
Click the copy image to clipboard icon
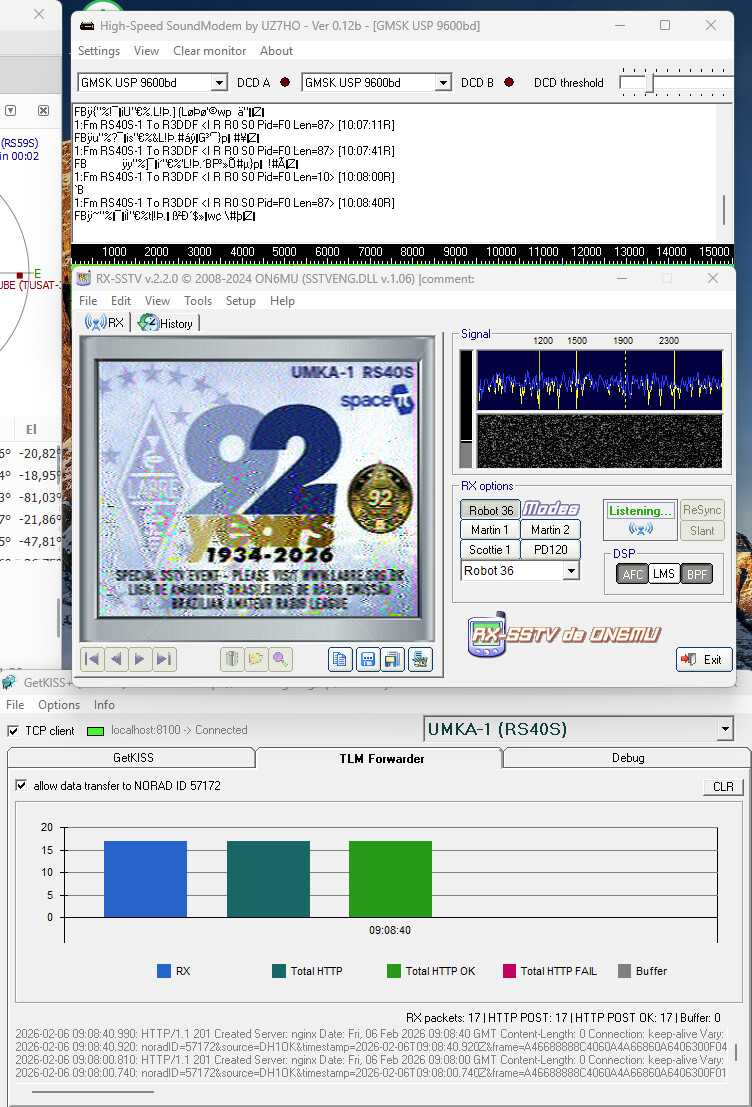point(340,659)
